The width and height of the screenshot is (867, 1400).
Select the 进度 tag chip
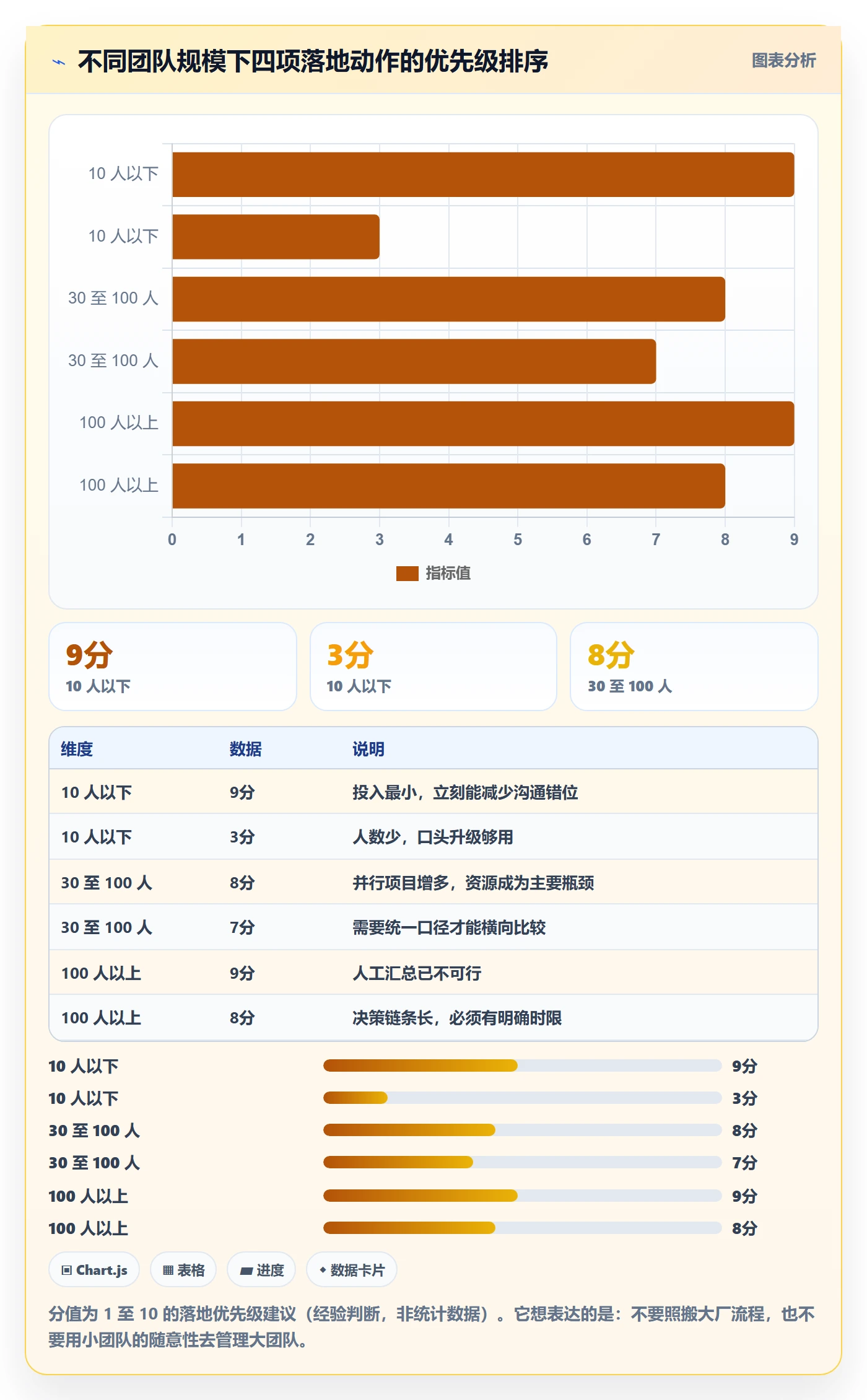tap(261, 1270)
